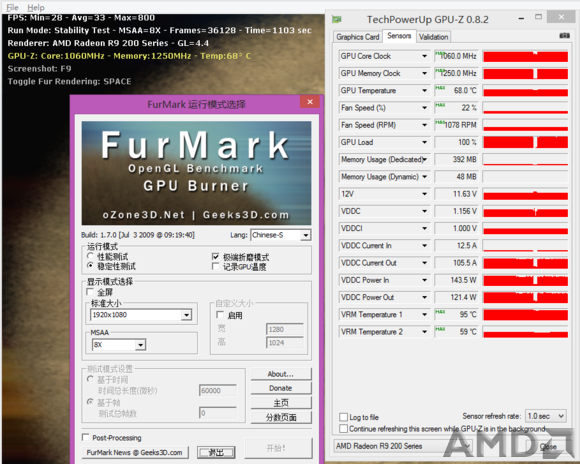Expand GPU Memory Clock sensor dropdown
580x464 pixels.
[425, 73]
